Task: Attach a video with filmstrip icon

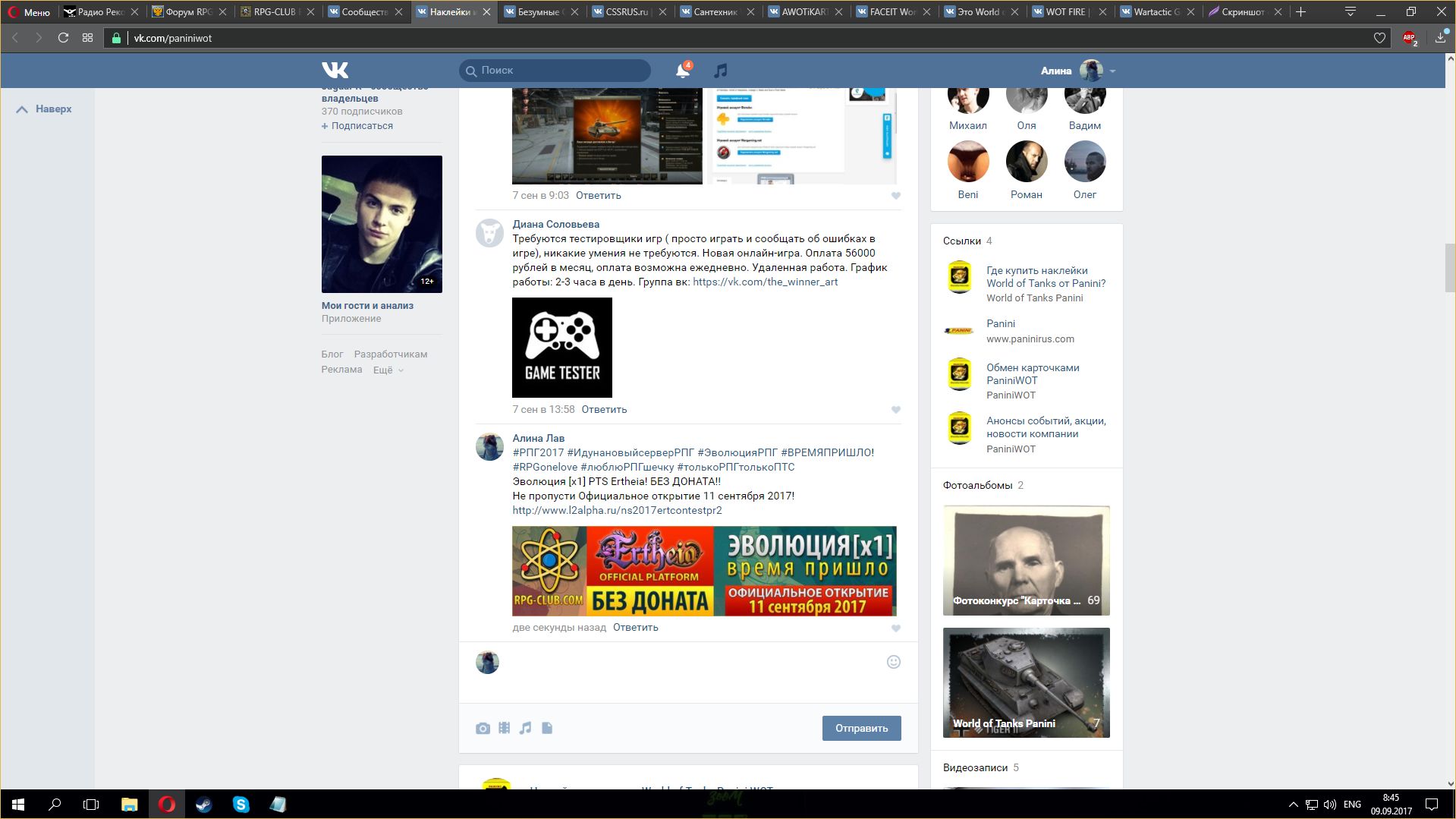Action: (504, 728)
